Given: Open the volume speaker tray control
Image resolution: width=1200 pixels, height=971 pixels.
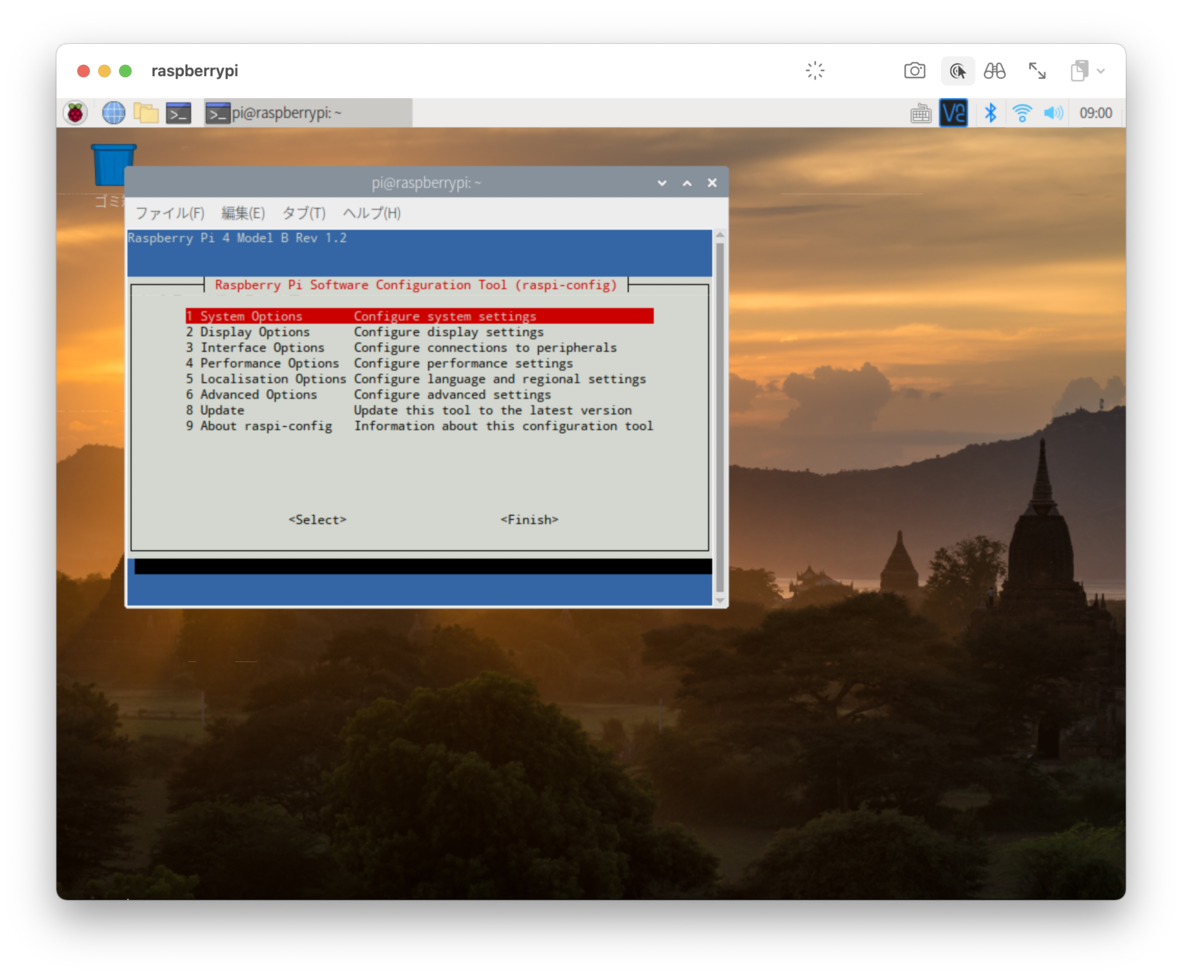Looking at the screenshot, I should [x=1053, y=113].
